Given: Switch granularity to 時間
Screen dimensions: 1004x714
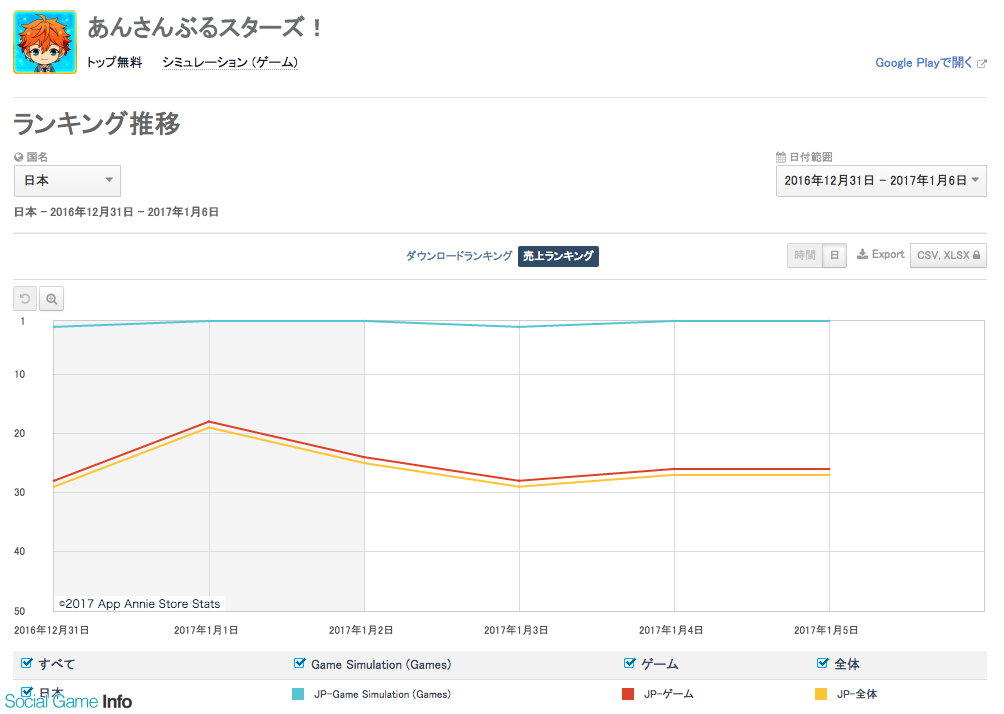Looking at the screenshot, I should coord(805,256).
